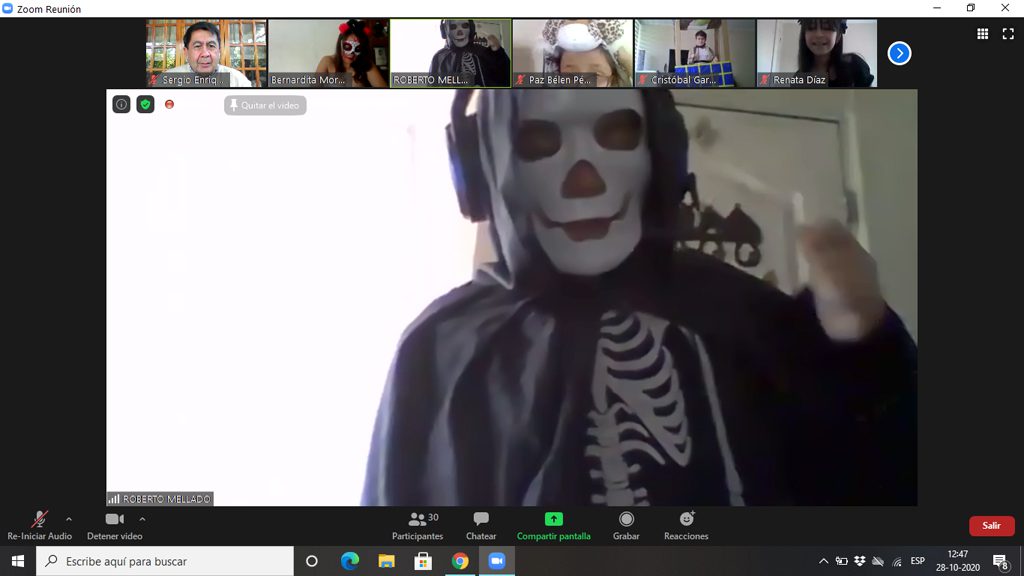
Task: Start screen sharing with Compartir pantalla
Action: [553, 526]
